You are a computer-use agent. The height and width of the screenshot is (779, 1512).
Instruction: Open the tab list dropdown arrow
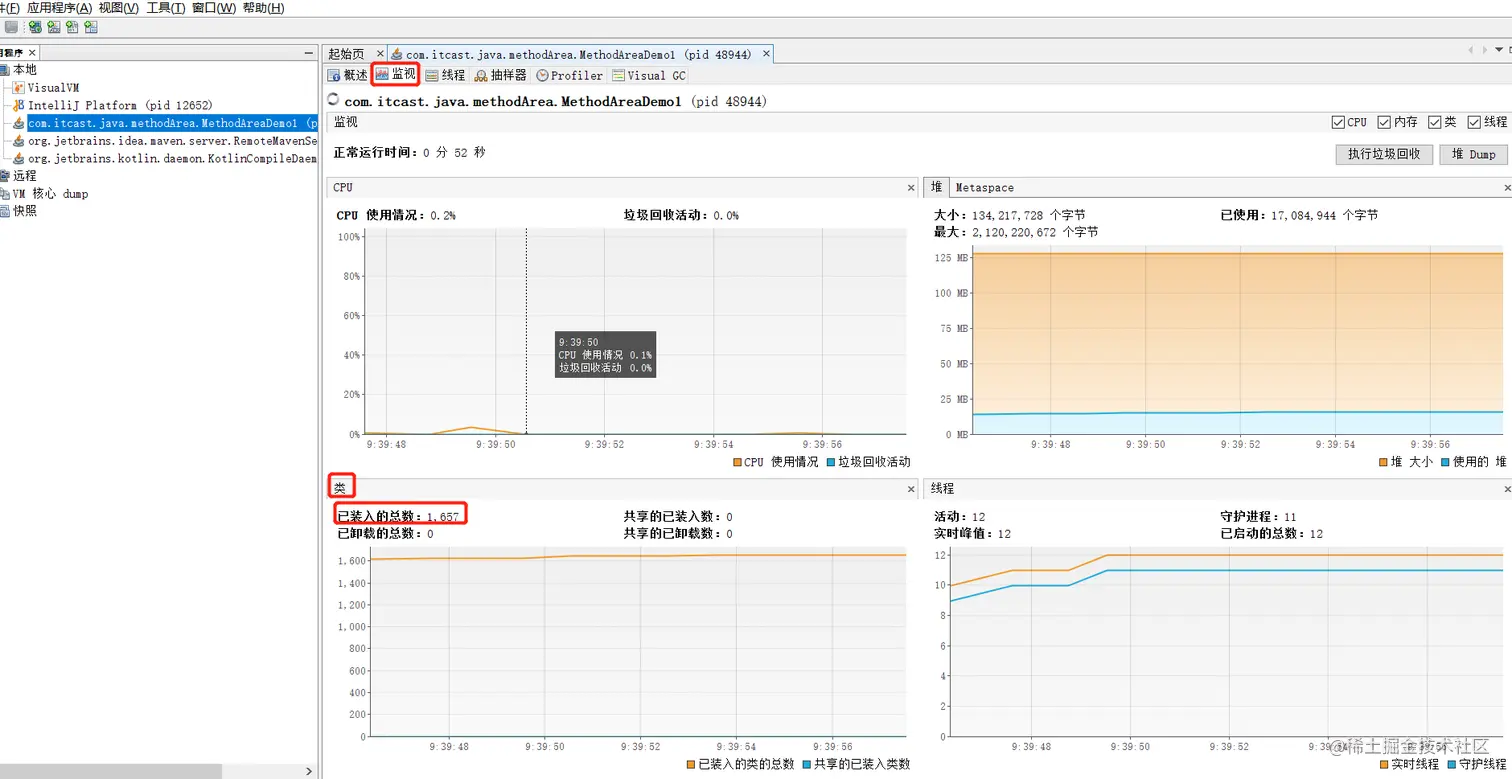(x=1497, y=50)
